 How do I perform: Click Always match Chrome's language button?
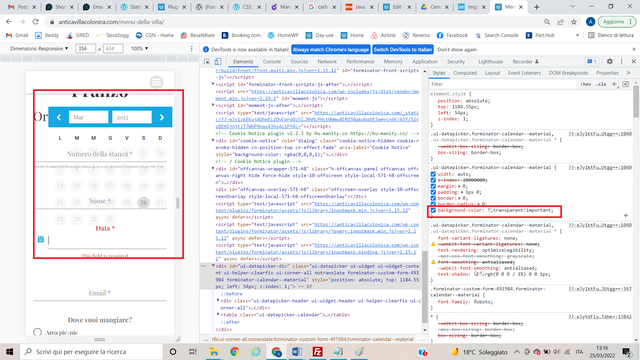click(x=331, y=49)
